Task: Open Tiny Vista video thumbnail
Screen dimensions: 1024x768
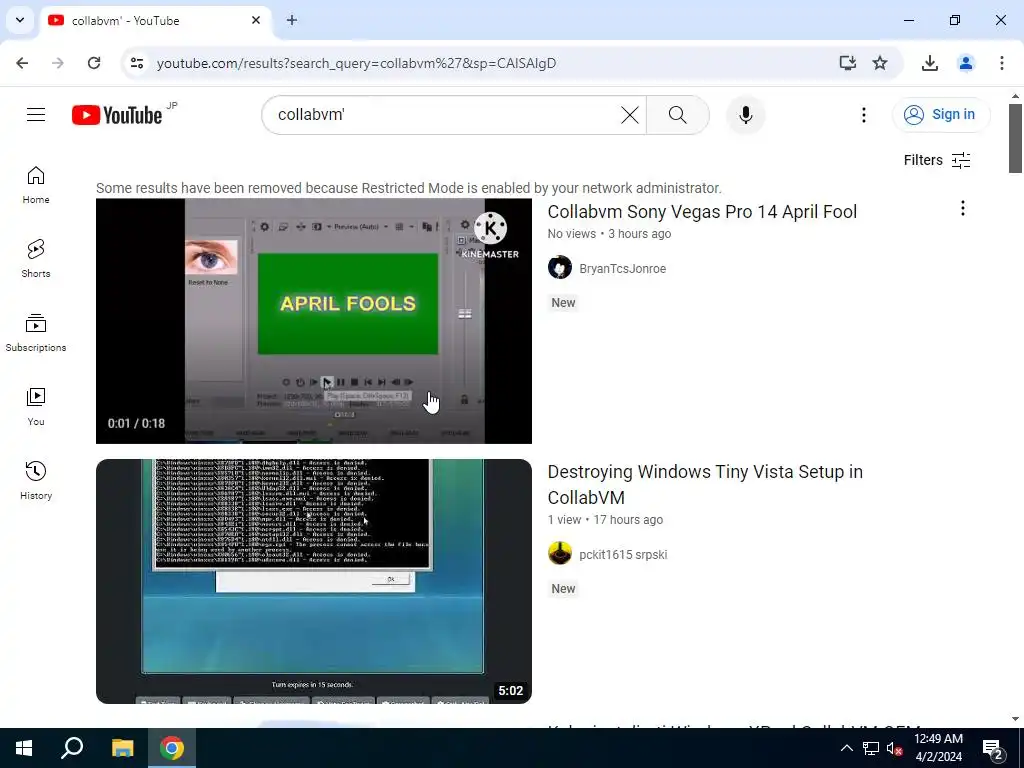Action: click(313, 581)
